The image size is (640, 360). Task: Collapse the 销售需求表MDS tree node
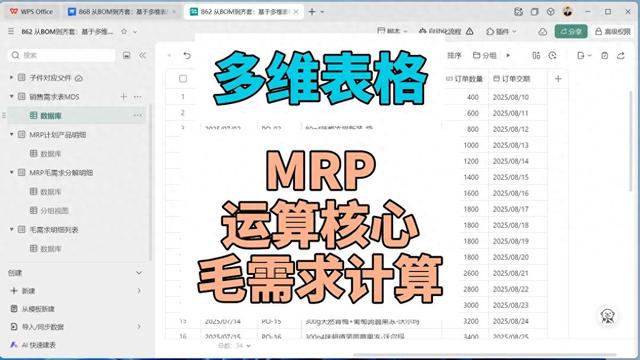(11, 96)
